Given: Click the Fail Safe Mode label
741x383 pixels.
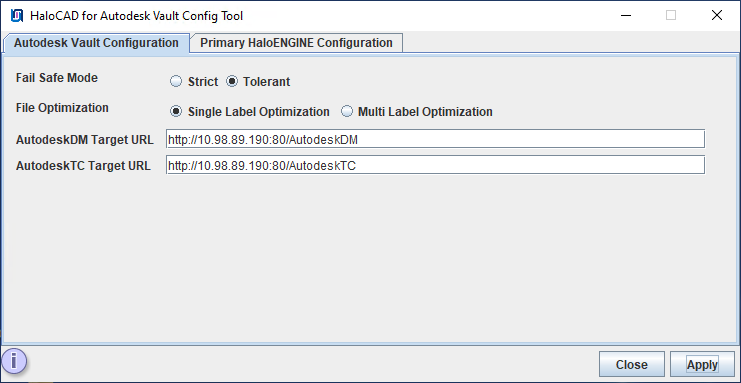Looking at the screenshot, I should (57, 78).
